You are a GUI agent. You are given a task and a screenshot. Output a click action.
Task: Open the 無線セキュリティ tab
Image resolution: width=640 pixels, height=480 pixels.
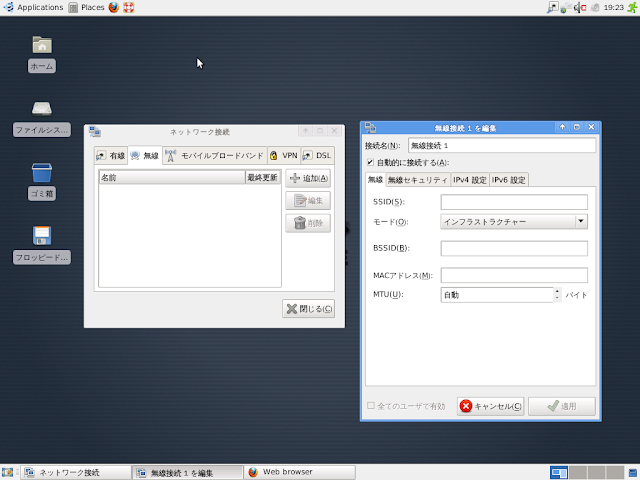click(418, 180)
